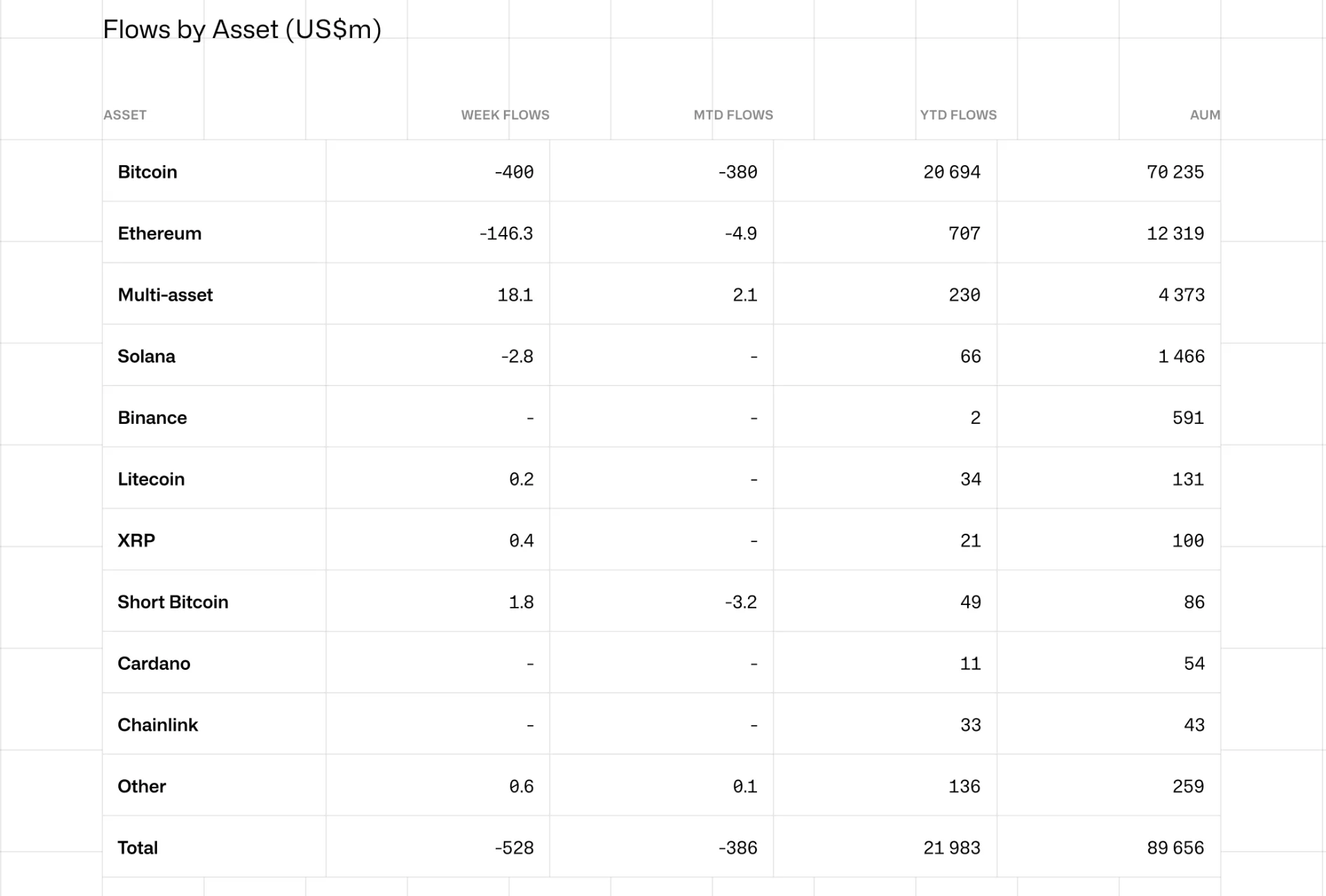Image resolution: width=1326 pixels, height=896 pixels.
Task: Click the YTD FLOWS column header
Action: tap(958, 115)
